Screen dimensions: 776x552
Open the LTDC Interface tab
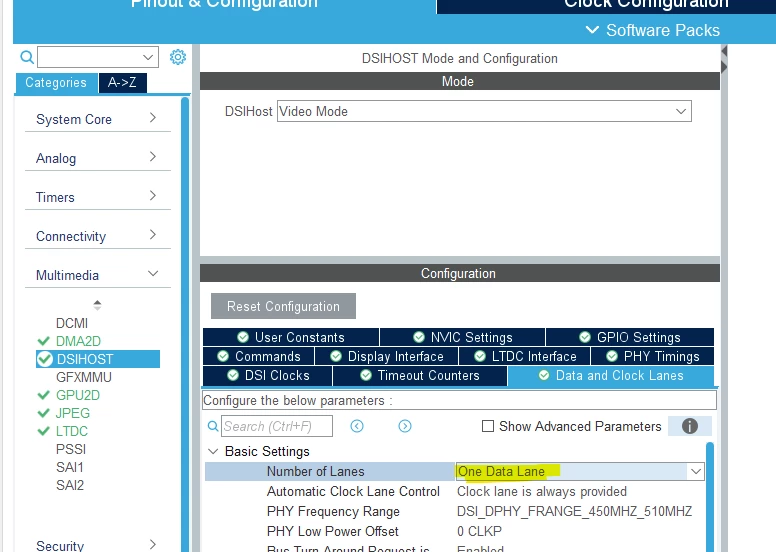525,356
